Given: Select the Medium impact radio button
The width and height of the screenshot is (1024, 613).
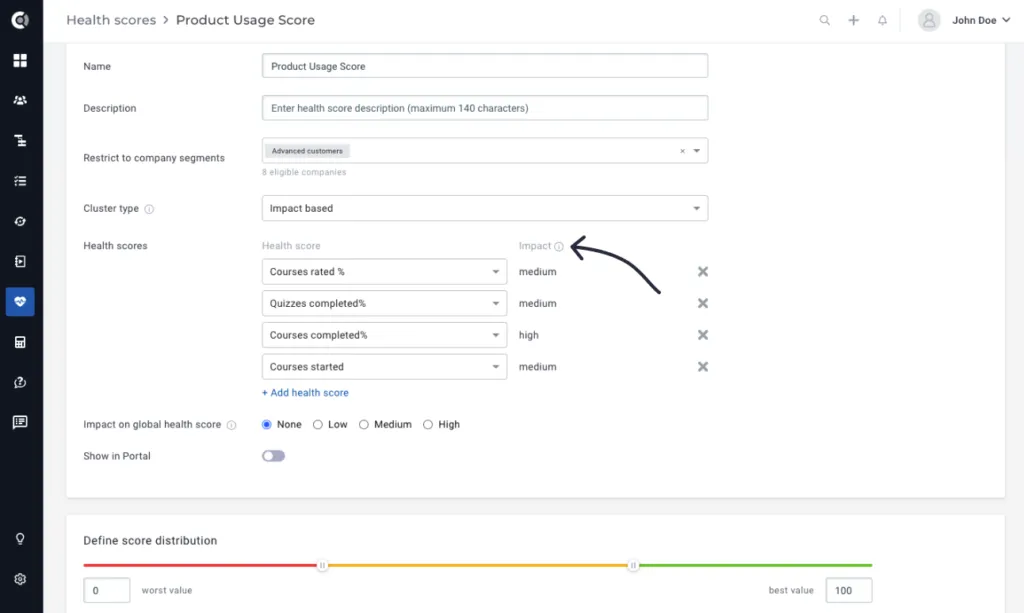Looking at the screenshot, I should 364,424.
